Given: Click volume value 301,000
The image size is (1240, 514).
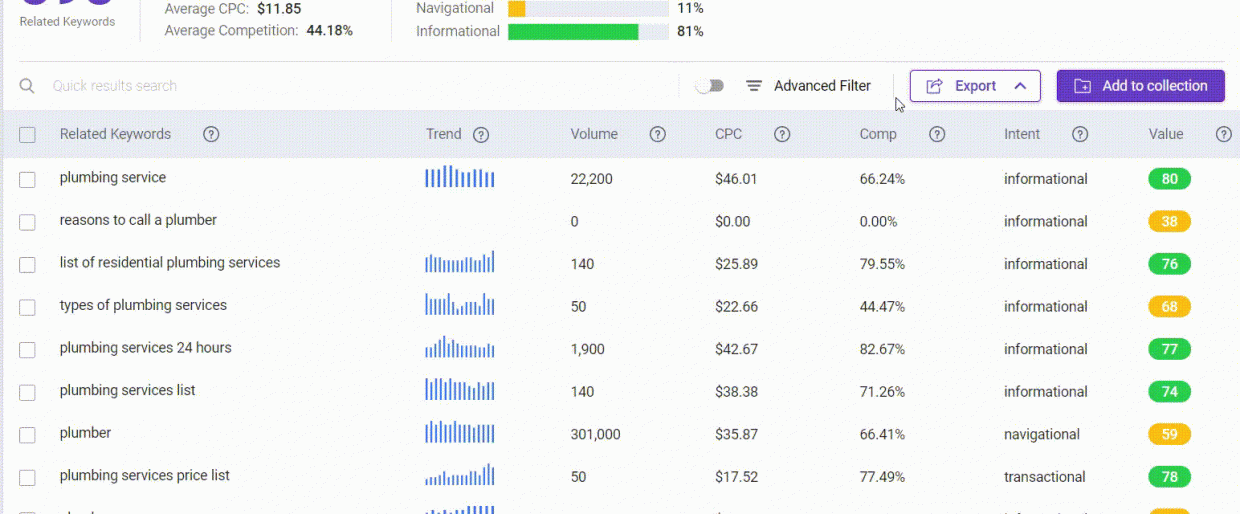Looking at the screenshot, I should pyautogui.click(x=596, y=435).
